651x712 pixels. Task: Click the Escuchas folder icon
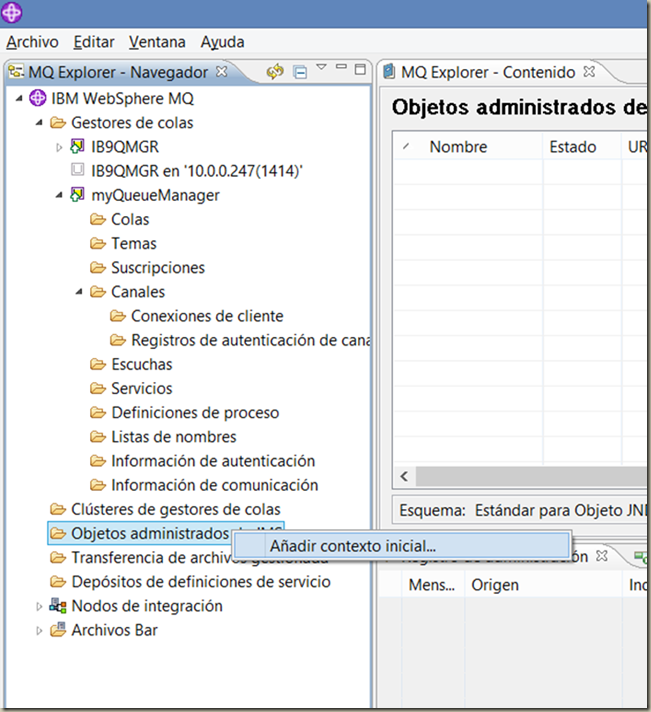[98, 364]
